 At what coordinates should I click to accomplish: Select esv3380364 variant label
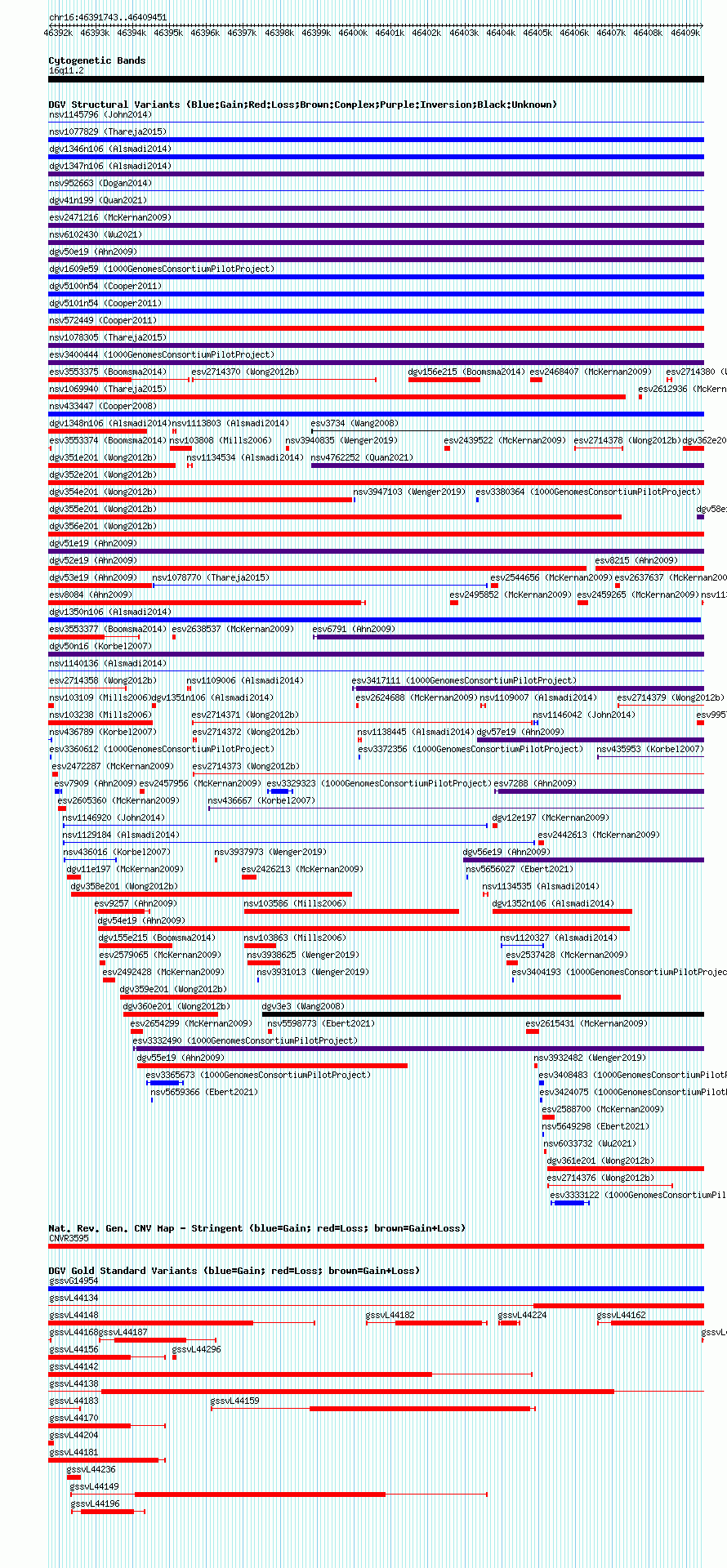588,492
